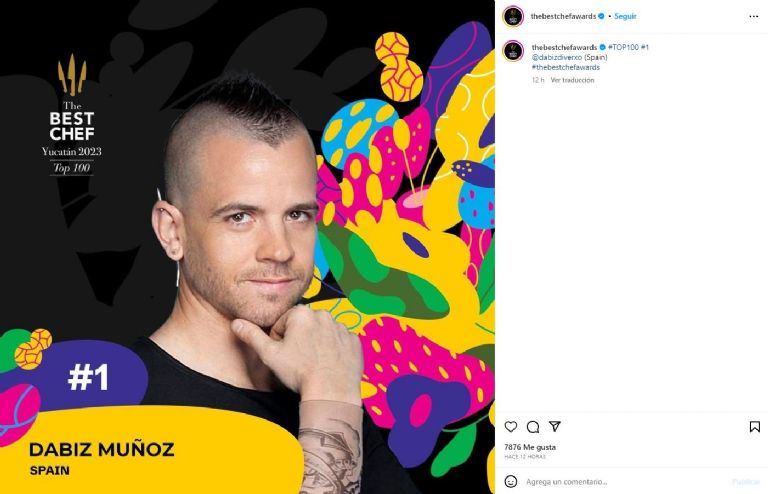Save post using the bookmark icon
The height and width of the screenshot is (494, 768).
pos(755,426)
